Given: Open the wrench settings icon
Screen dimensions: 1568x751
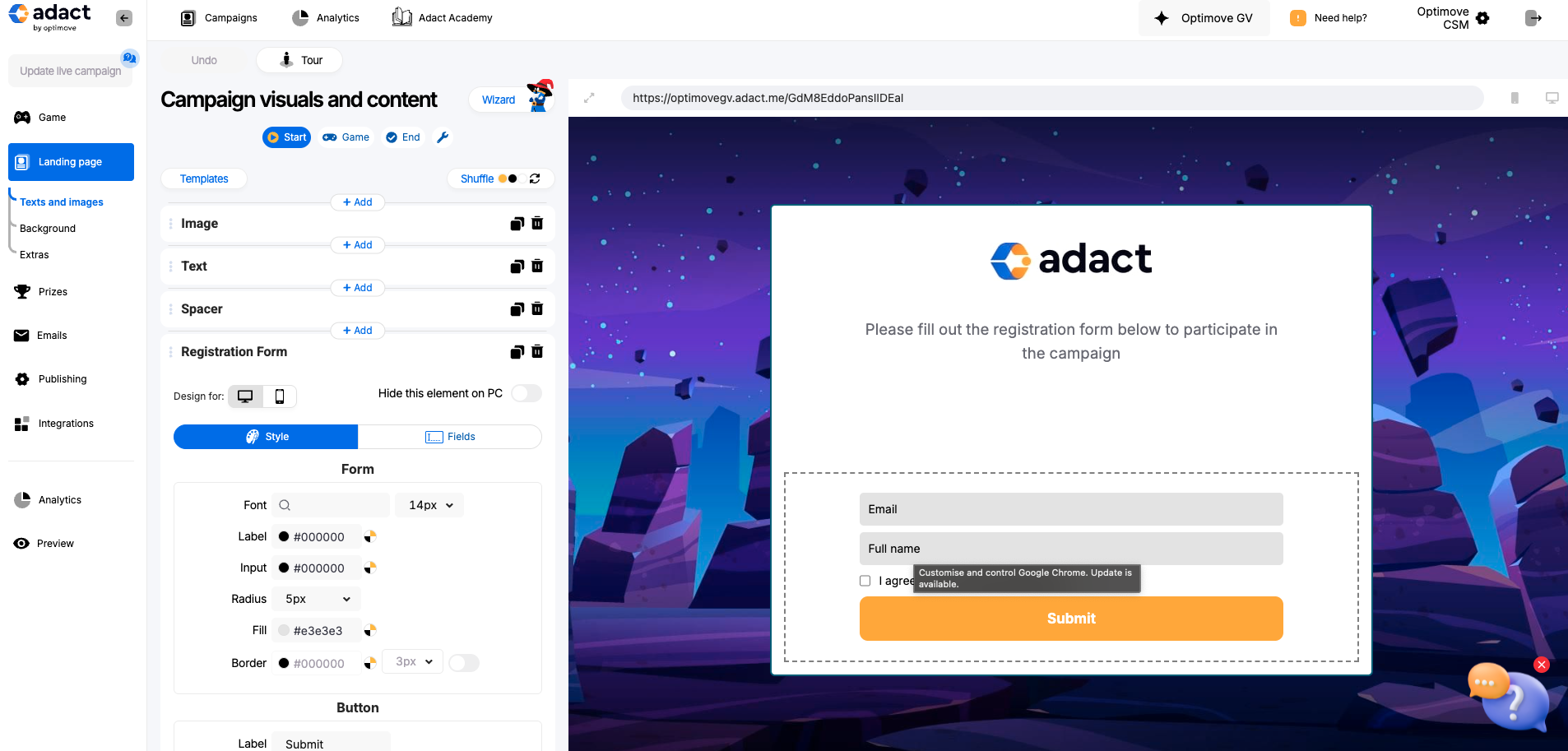Looking at the screenshot, I should pyautogui.click(x=443, y=137).
